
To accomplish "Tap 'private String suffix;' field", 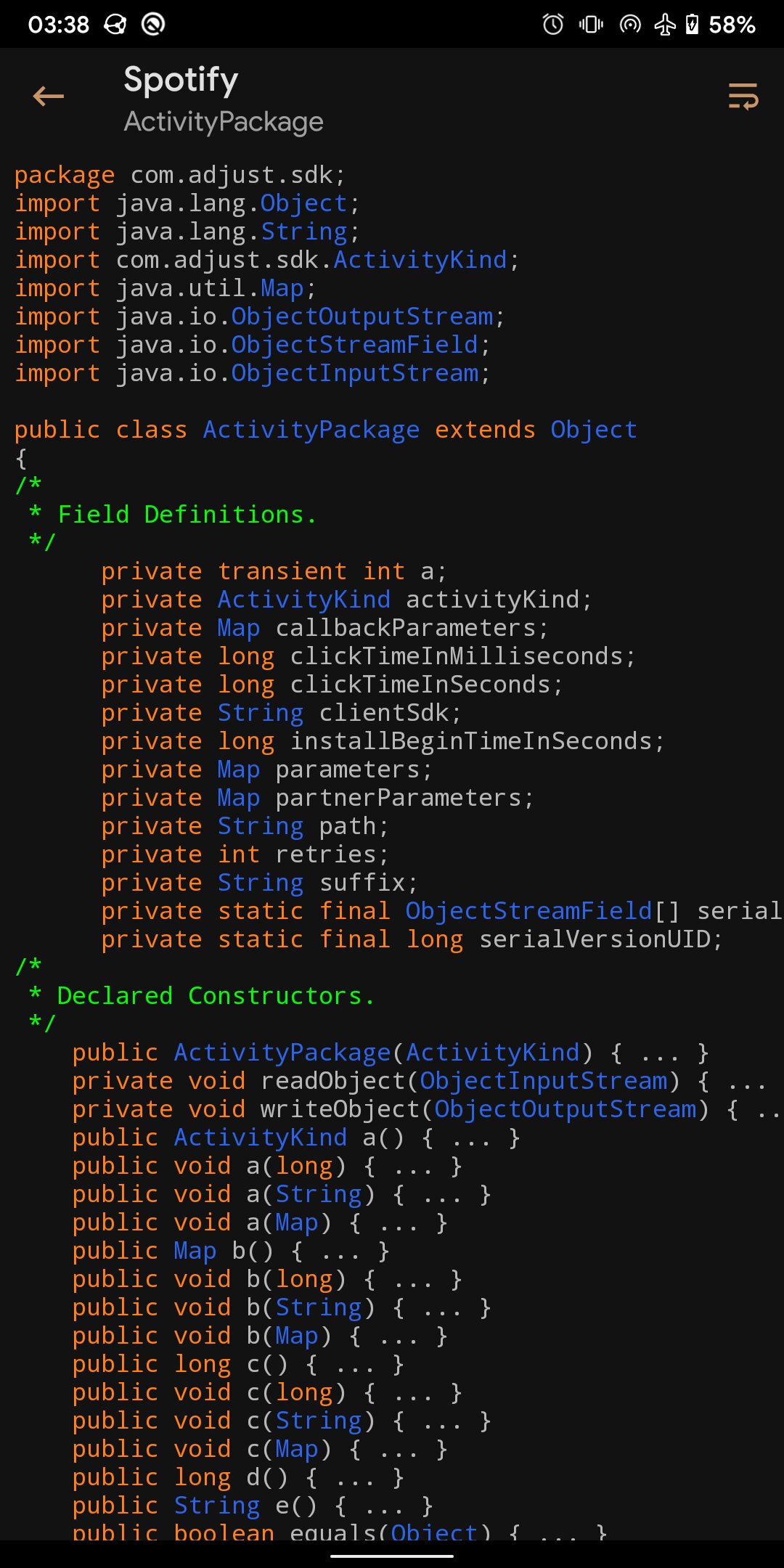I will pyautogui.click(x=260, y=883).
